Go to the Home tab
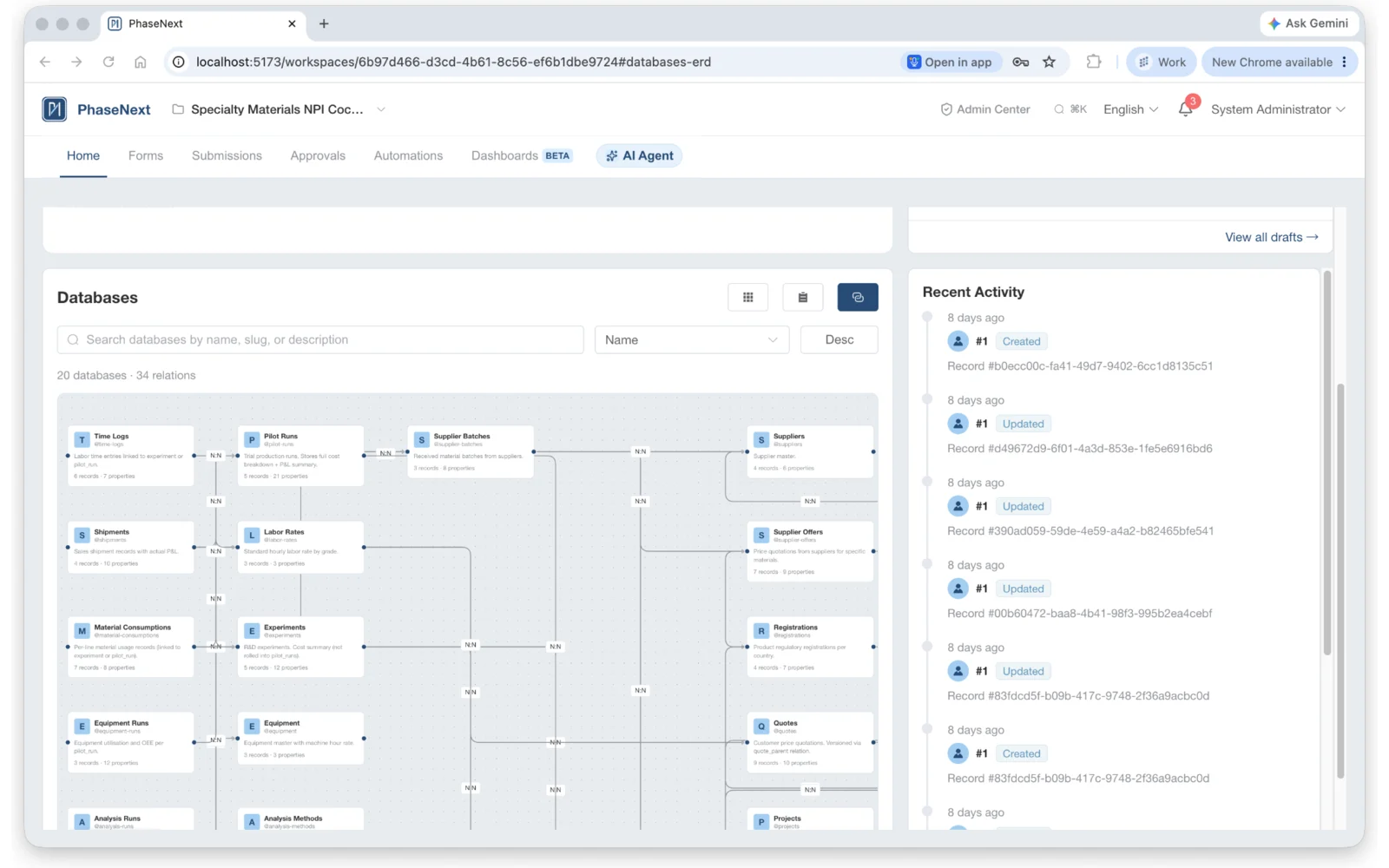The image size is (1389, 868). click(83, 155)
